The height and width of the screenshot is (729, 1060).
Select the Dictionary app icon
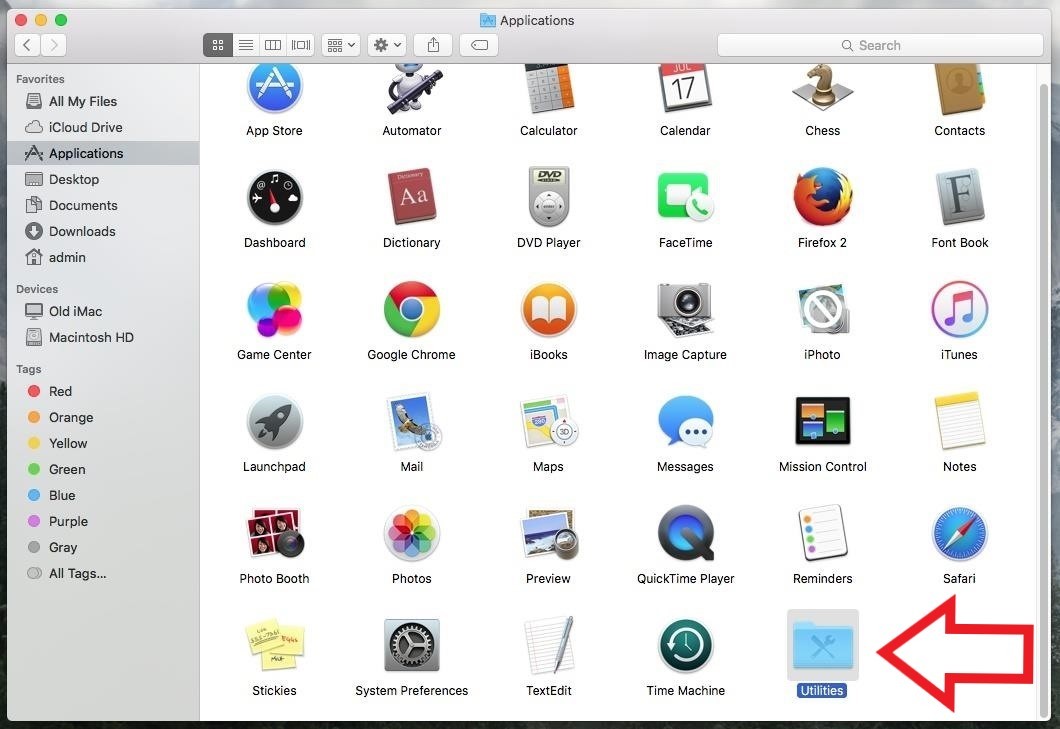coord(412,196)
